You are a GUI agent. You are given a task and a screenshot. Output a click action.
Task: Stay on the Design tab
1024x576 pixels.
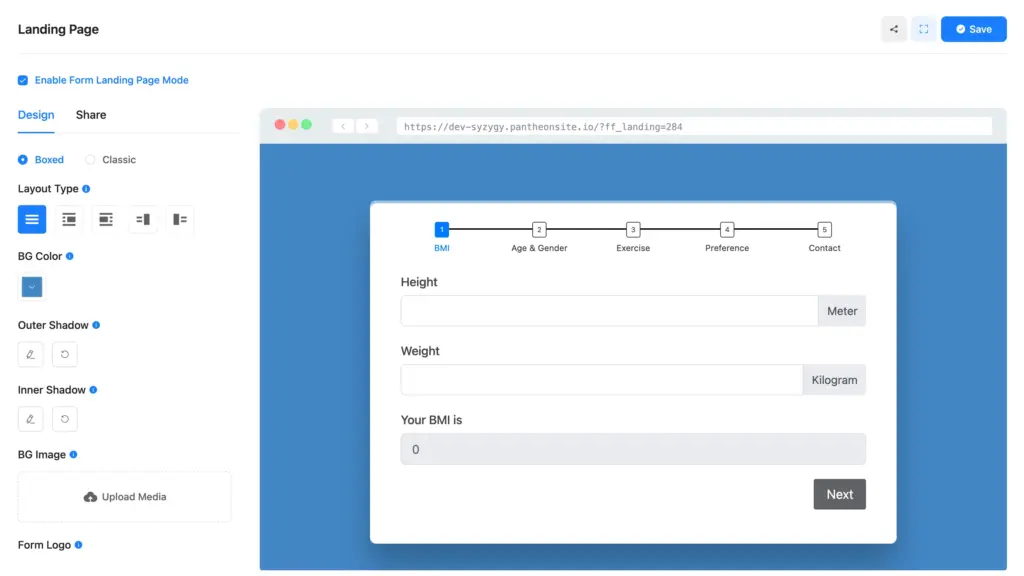[x=36, y=114]
